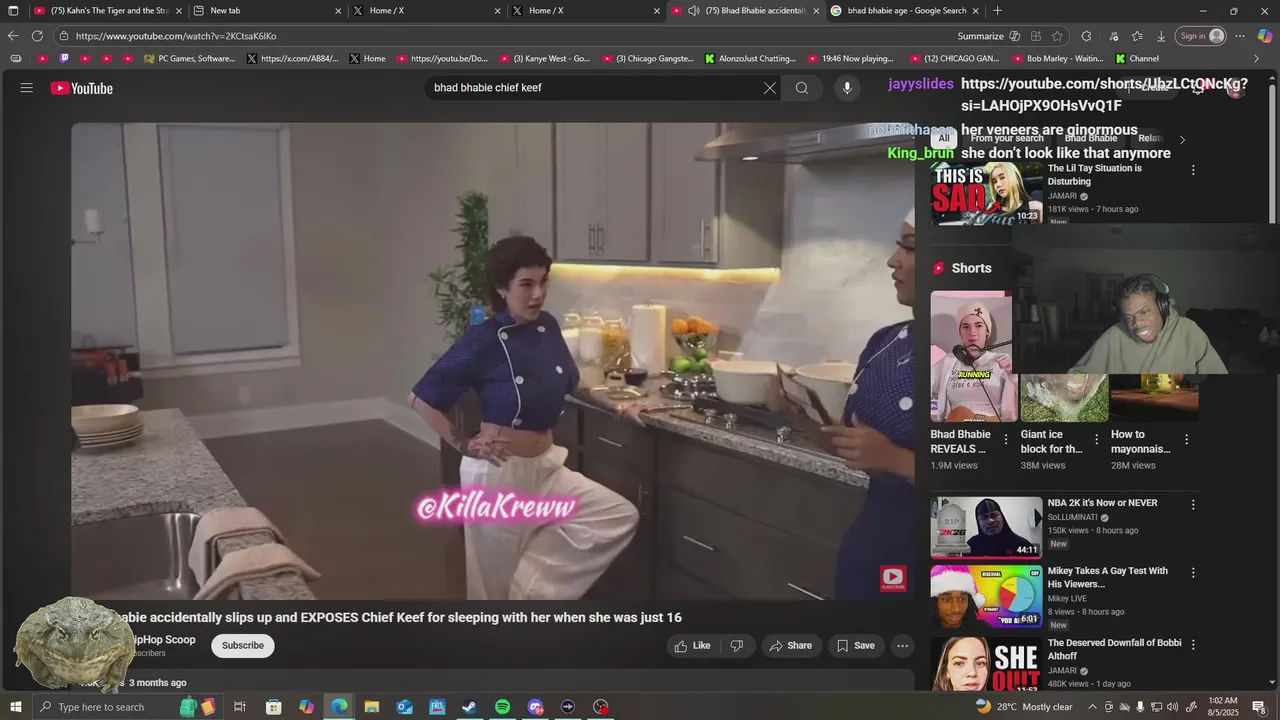Expand the bookmarks bar overflow chevron
The width and height of the screenshot is (1280, 720).
(1257, 59)
